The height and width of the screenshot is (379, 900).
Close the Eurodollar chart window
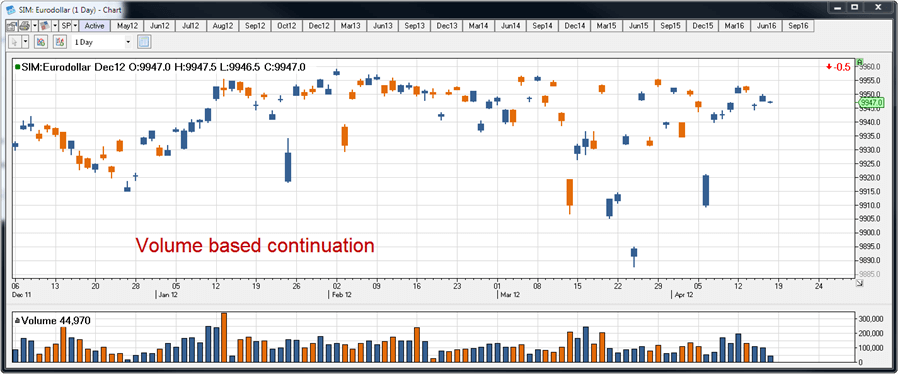click(x=878, y=7)
